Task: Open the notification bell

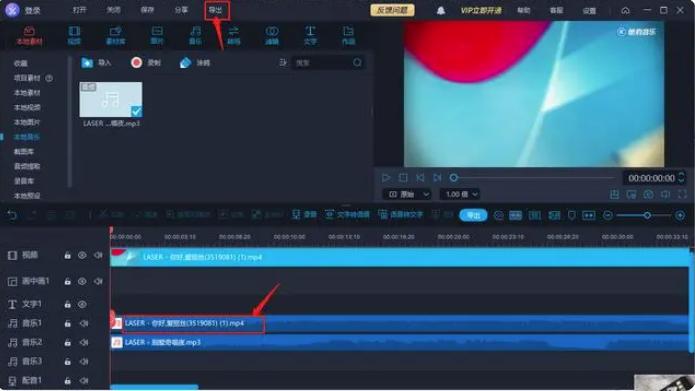Action: click(x=441, y=10)
